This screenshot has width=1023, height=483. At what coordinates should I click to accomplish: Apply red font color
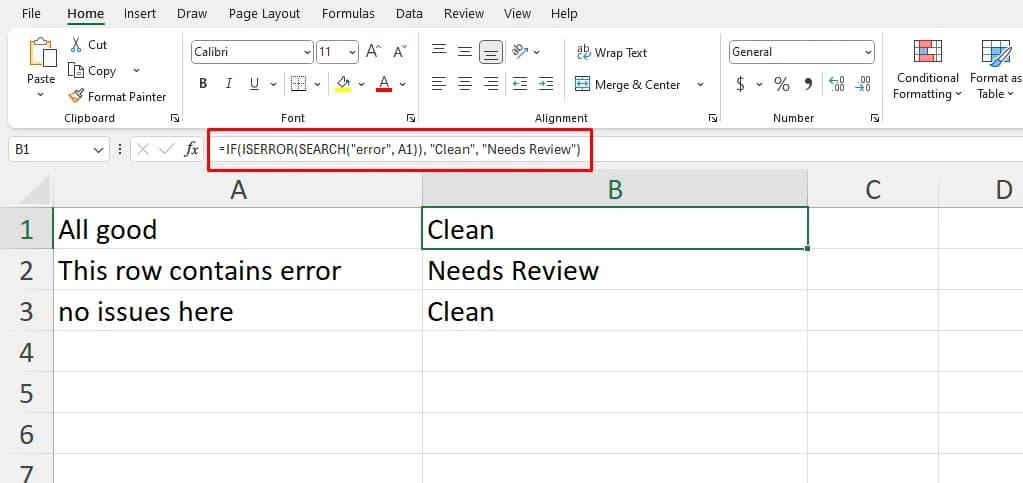coord(384,84)
